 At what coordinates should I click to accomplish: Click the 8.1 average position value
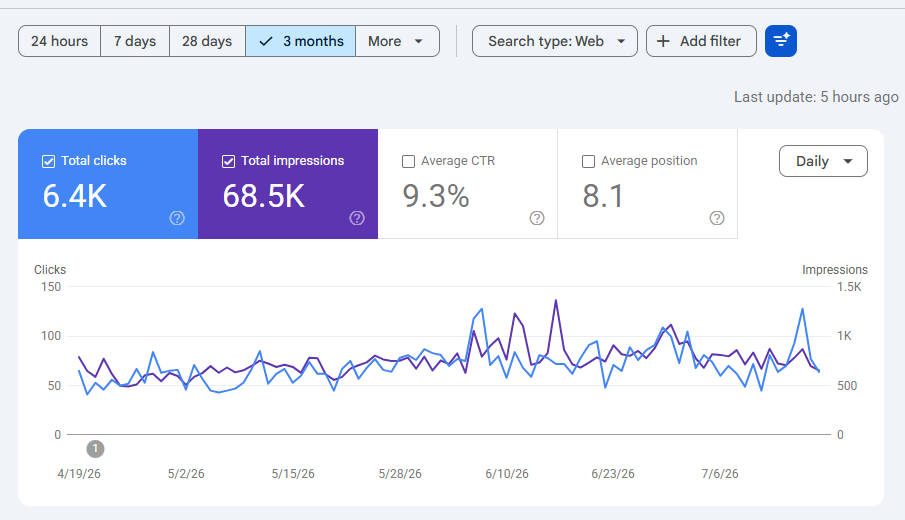[603, 196]
